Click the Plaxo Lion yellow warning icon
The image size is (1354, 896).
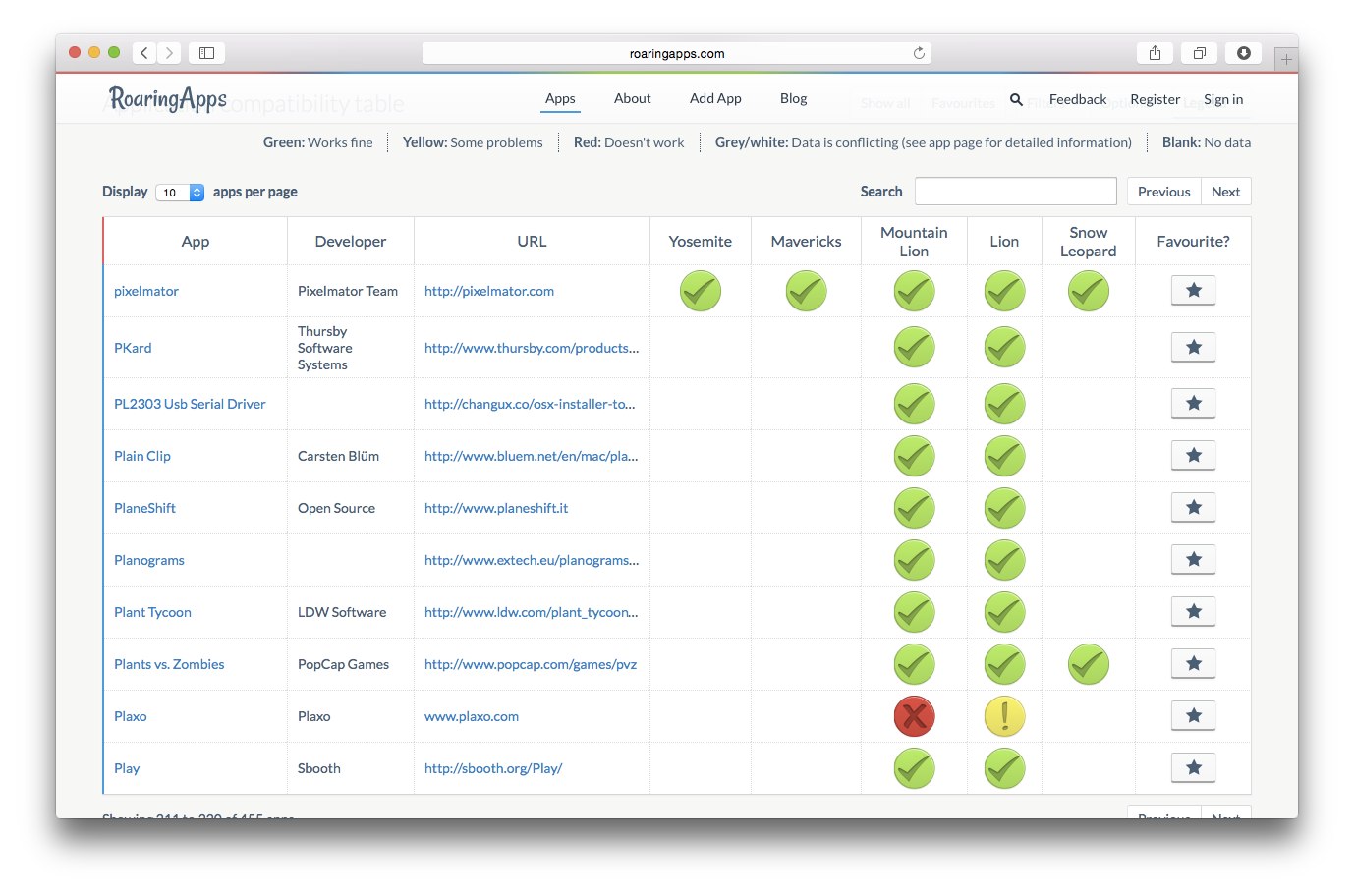click(1004, 716)
